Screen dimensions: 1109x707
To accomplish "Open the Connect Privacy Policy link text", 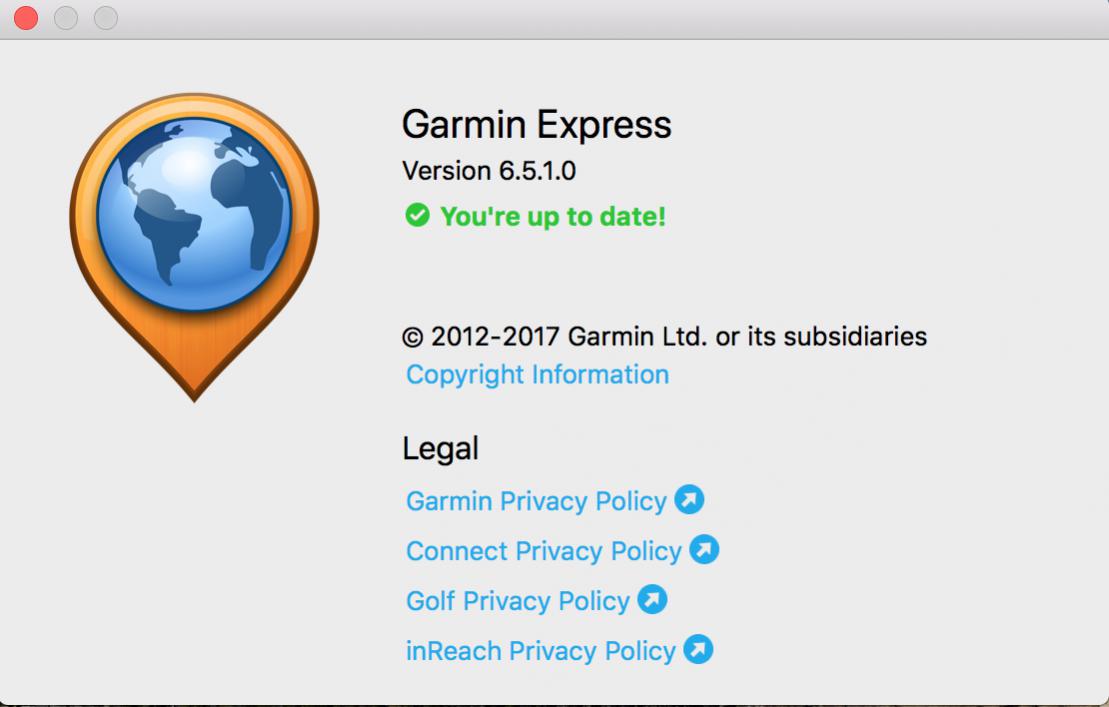I will [x=543, y=551].
